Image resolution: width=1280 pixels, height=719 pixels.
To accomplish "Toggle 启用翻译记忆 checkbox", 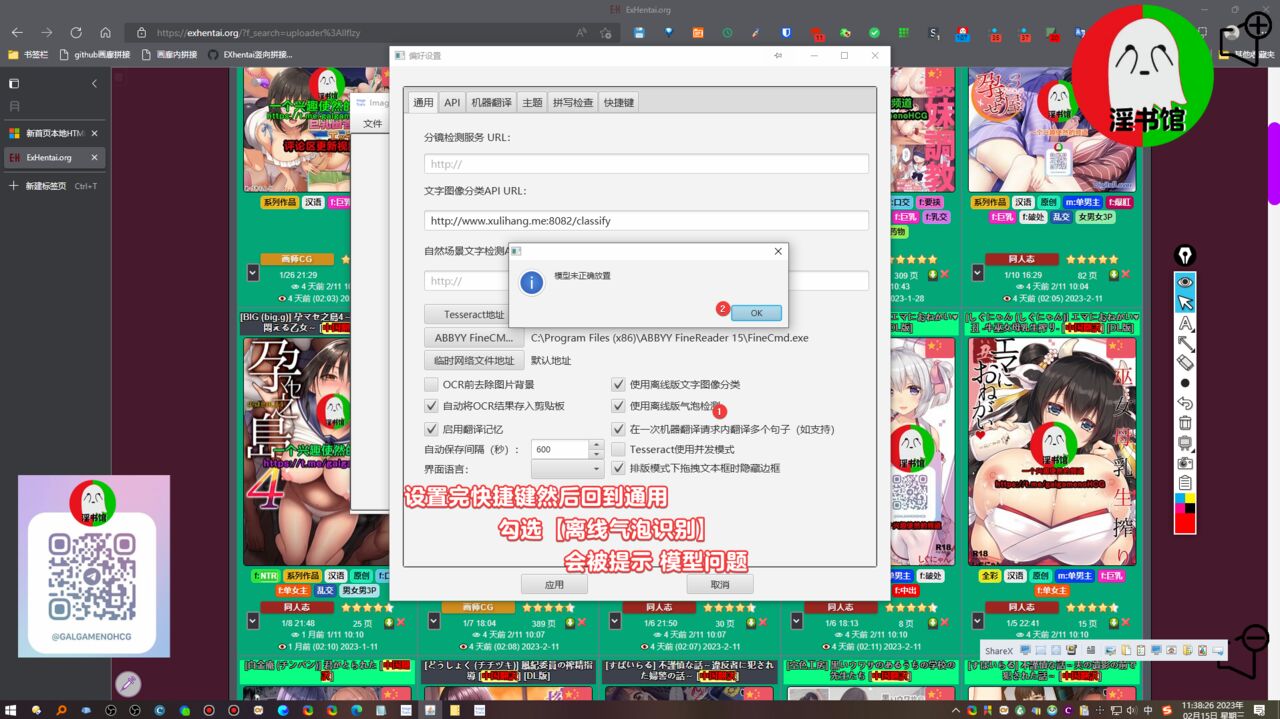I will point(432,429).
